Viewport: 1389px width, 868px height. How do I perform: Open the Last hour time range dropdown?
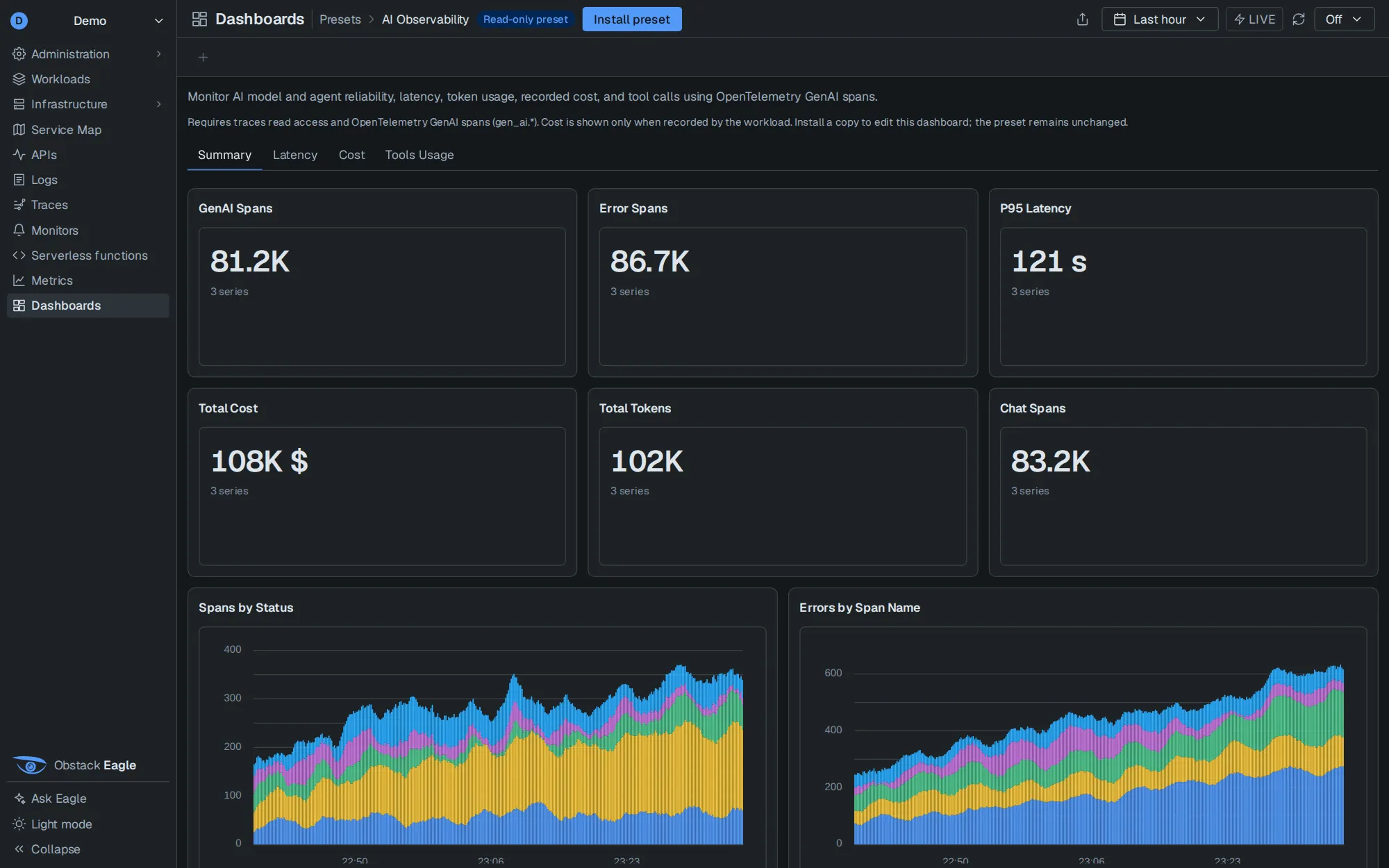coord(1160,19)
